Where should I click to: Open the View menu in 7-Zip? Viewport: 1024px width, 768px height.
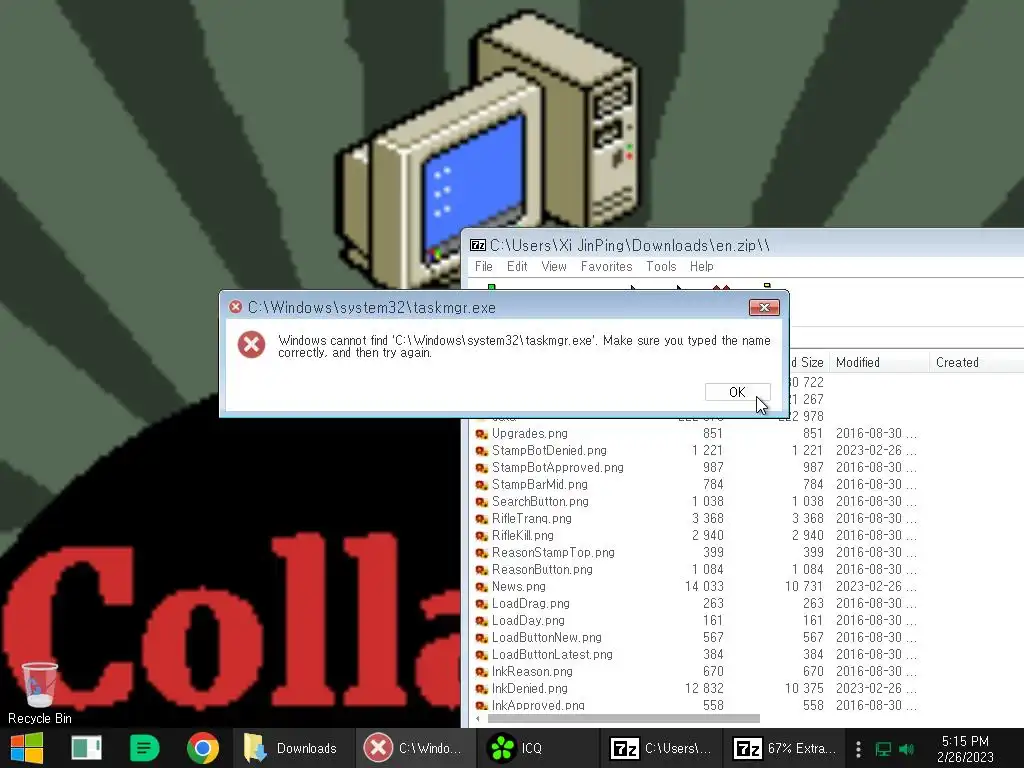tap(554, 266)
